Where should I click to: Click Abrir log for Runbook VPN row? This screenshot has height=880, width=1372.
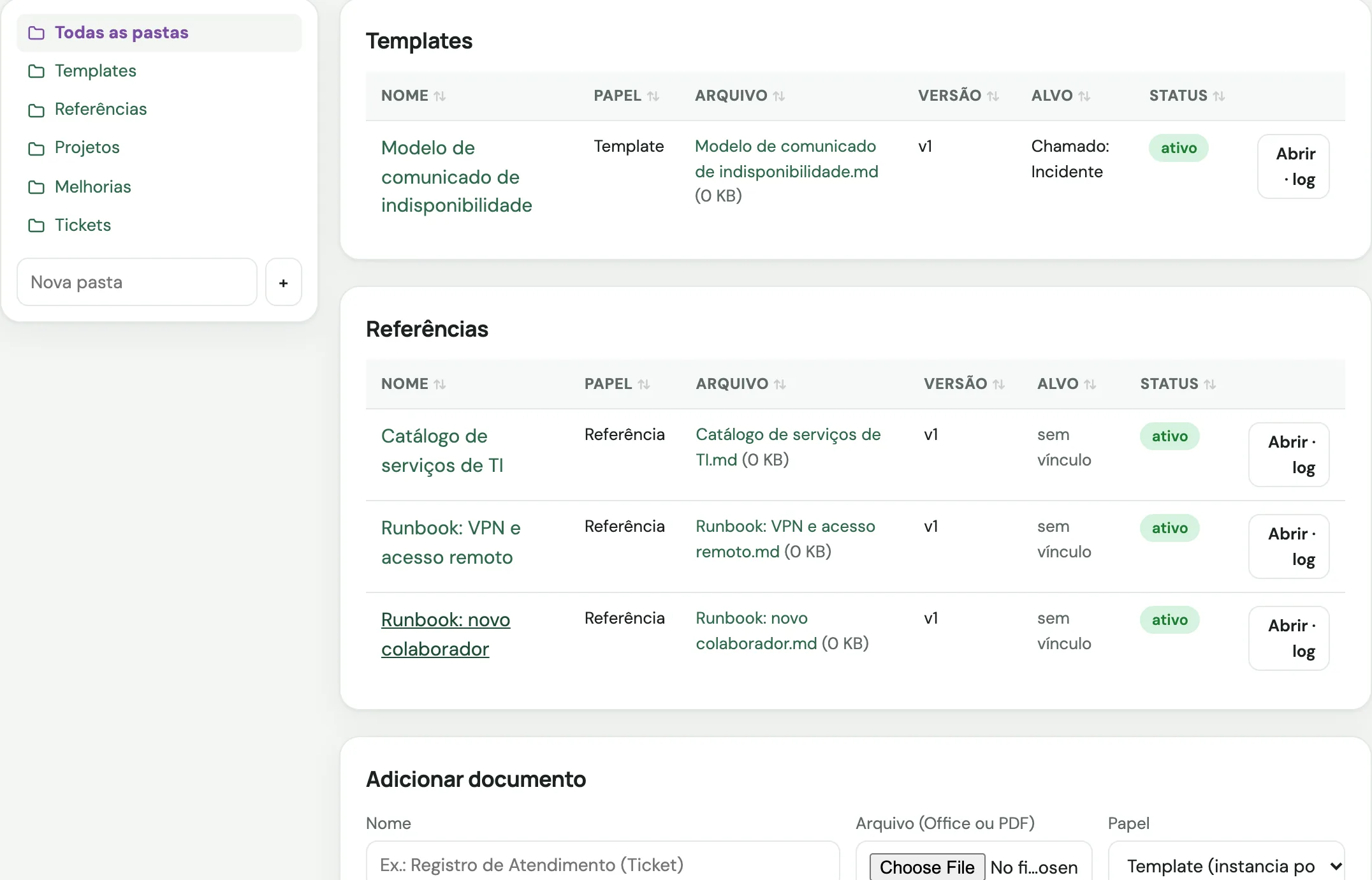(1289, 546)
